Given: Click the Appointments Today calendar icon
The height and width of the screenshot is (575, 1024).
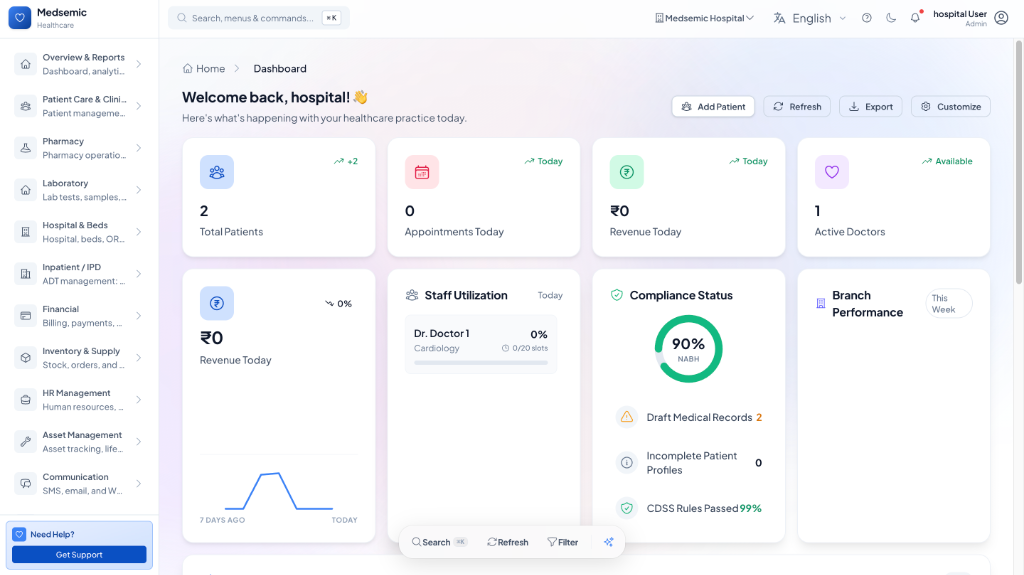Looking at the screenshot, I should 422,172.
